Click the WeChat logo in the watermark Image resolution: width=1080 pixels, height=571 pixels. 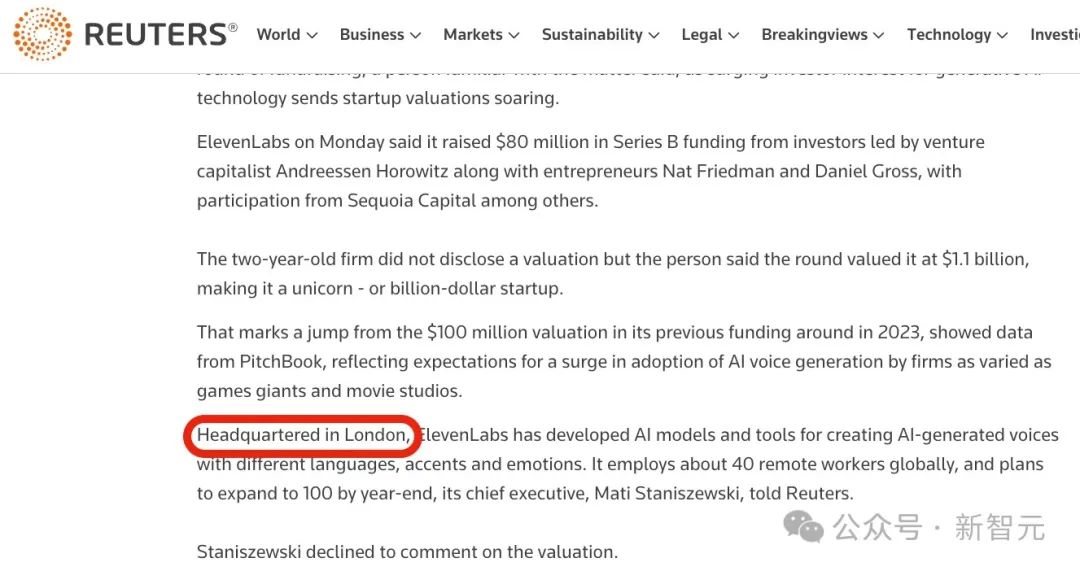804,525
